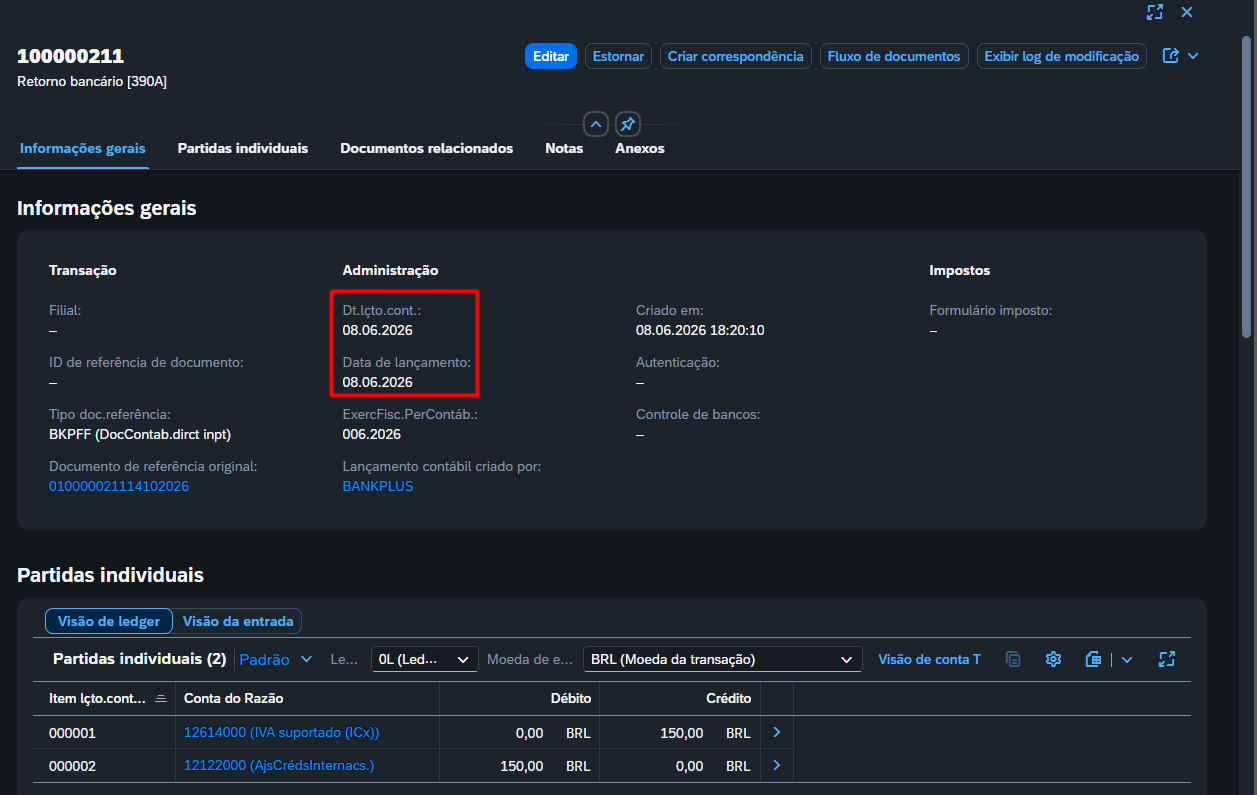Click the page's vertical scrollbar

pos(1247,188)
